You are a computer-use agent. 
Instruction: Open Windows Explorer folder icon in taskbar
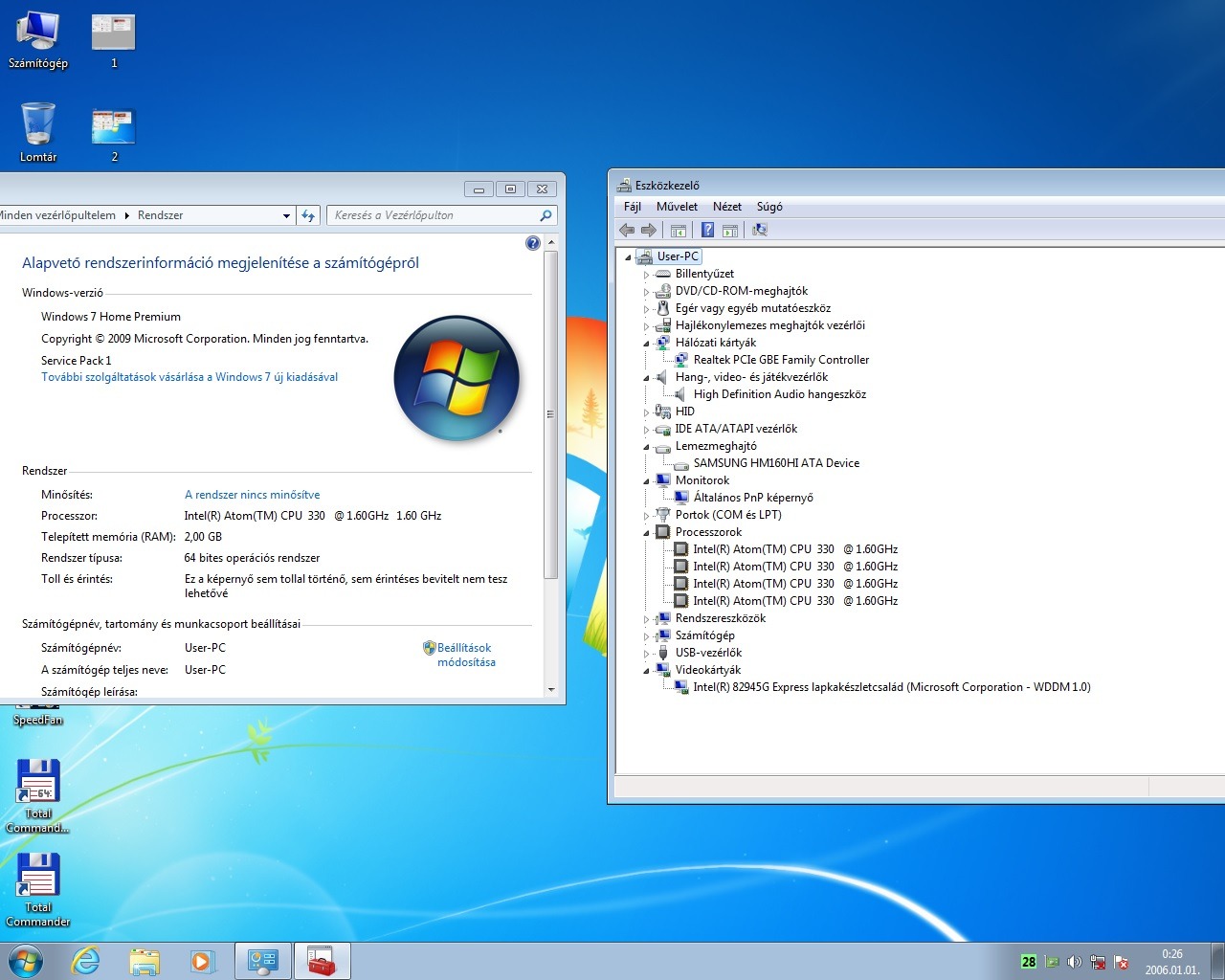tap(145, 961)
